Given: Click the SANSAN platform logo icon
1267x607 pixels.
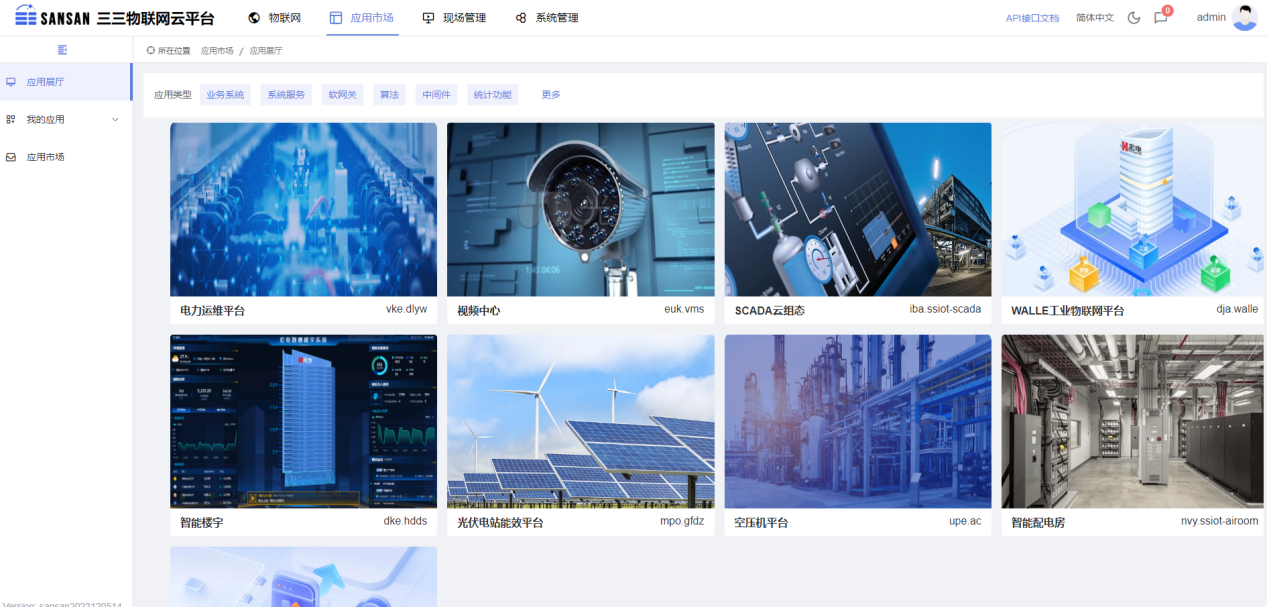Looking at the screenshot, I should pyautogui.click(x=26, y=17).
